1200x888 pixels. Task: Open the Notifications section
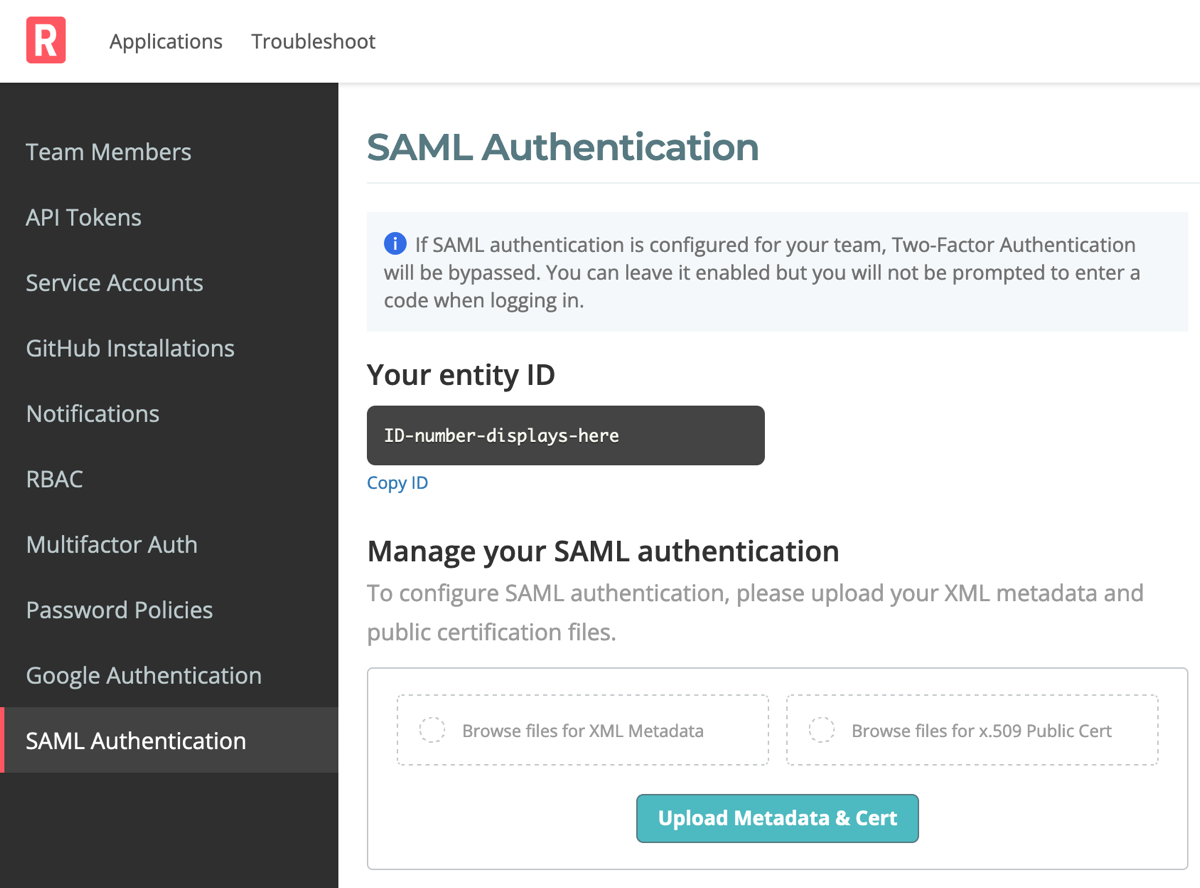[92, 413]
